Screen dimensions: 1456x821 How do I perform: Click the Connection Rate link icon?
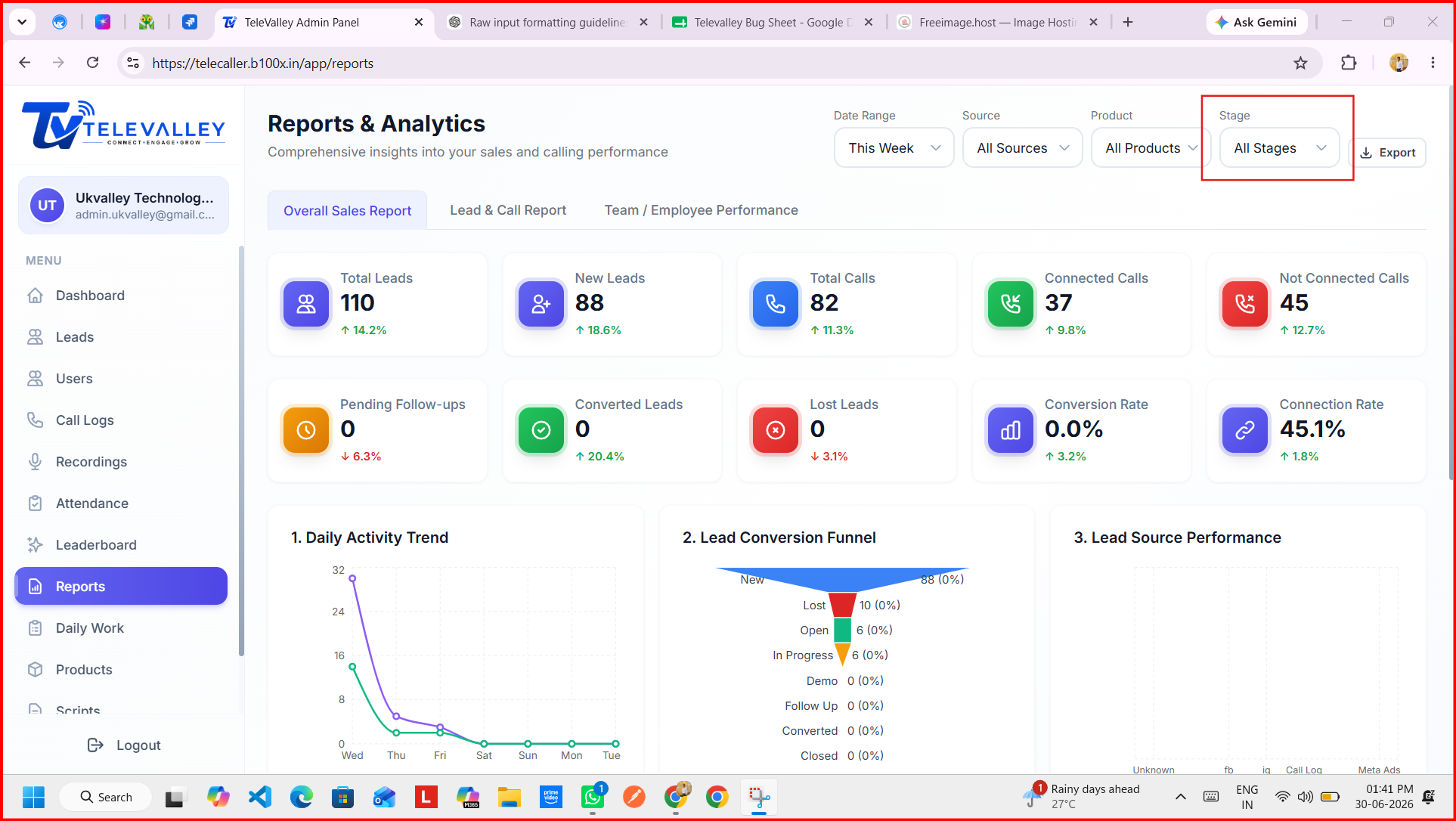coord(1245,430)
